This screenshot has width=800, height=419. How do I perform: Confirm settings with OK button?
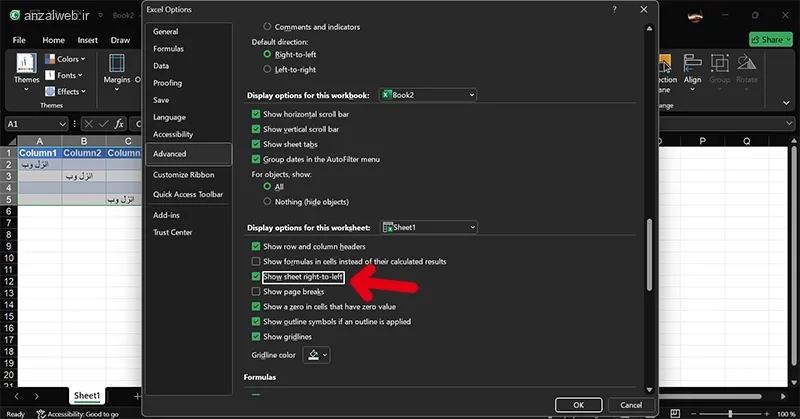point(579,405)
